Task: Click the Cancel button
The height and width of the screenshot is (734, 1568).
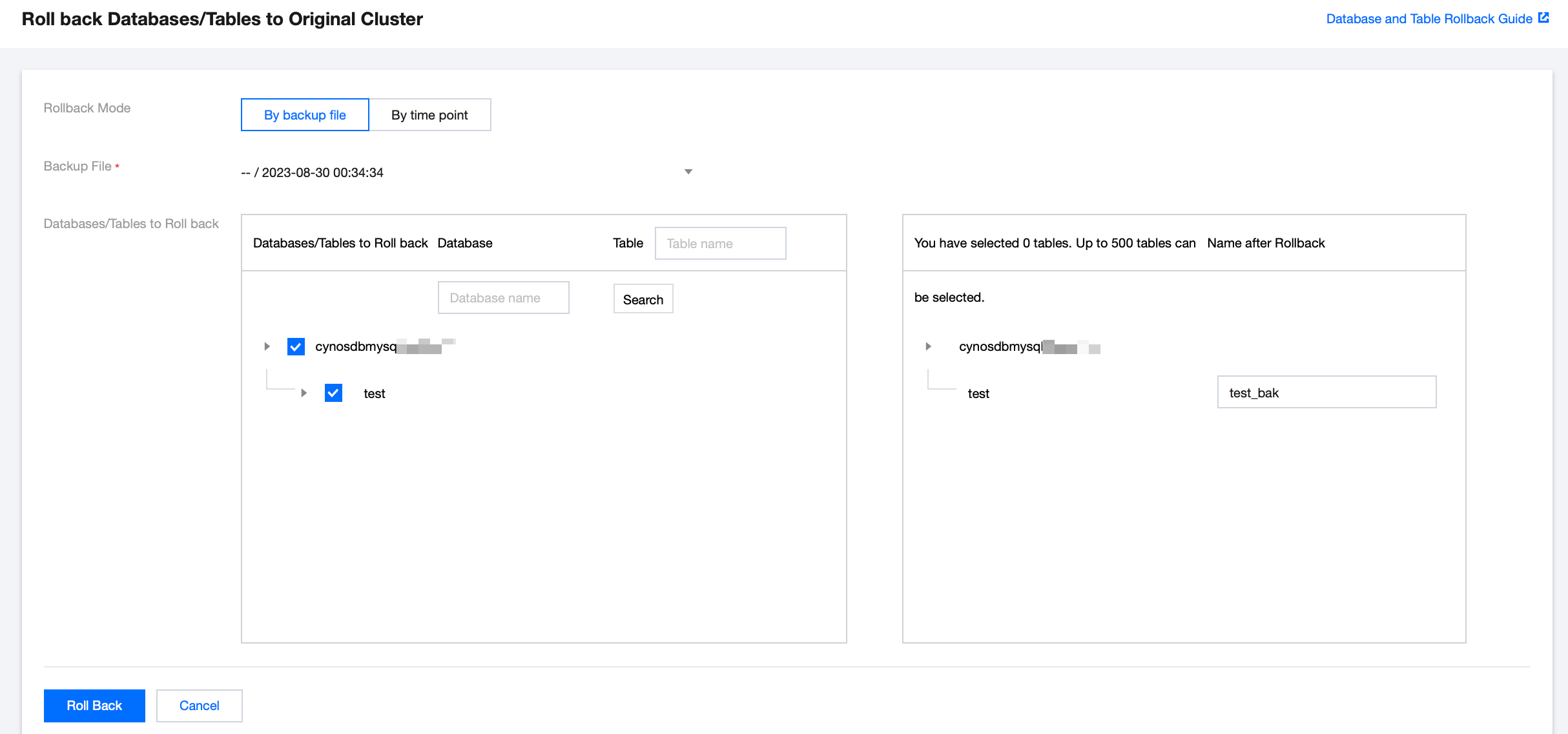Action: (x=199, y=706)
